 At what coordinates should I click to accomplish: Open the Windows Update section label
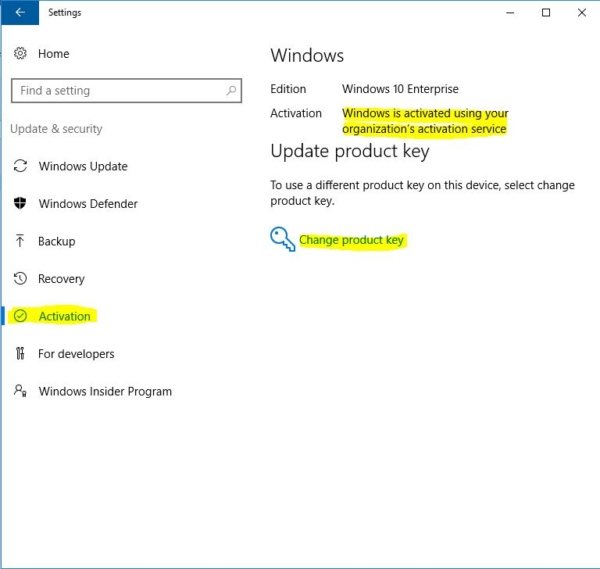83,166
